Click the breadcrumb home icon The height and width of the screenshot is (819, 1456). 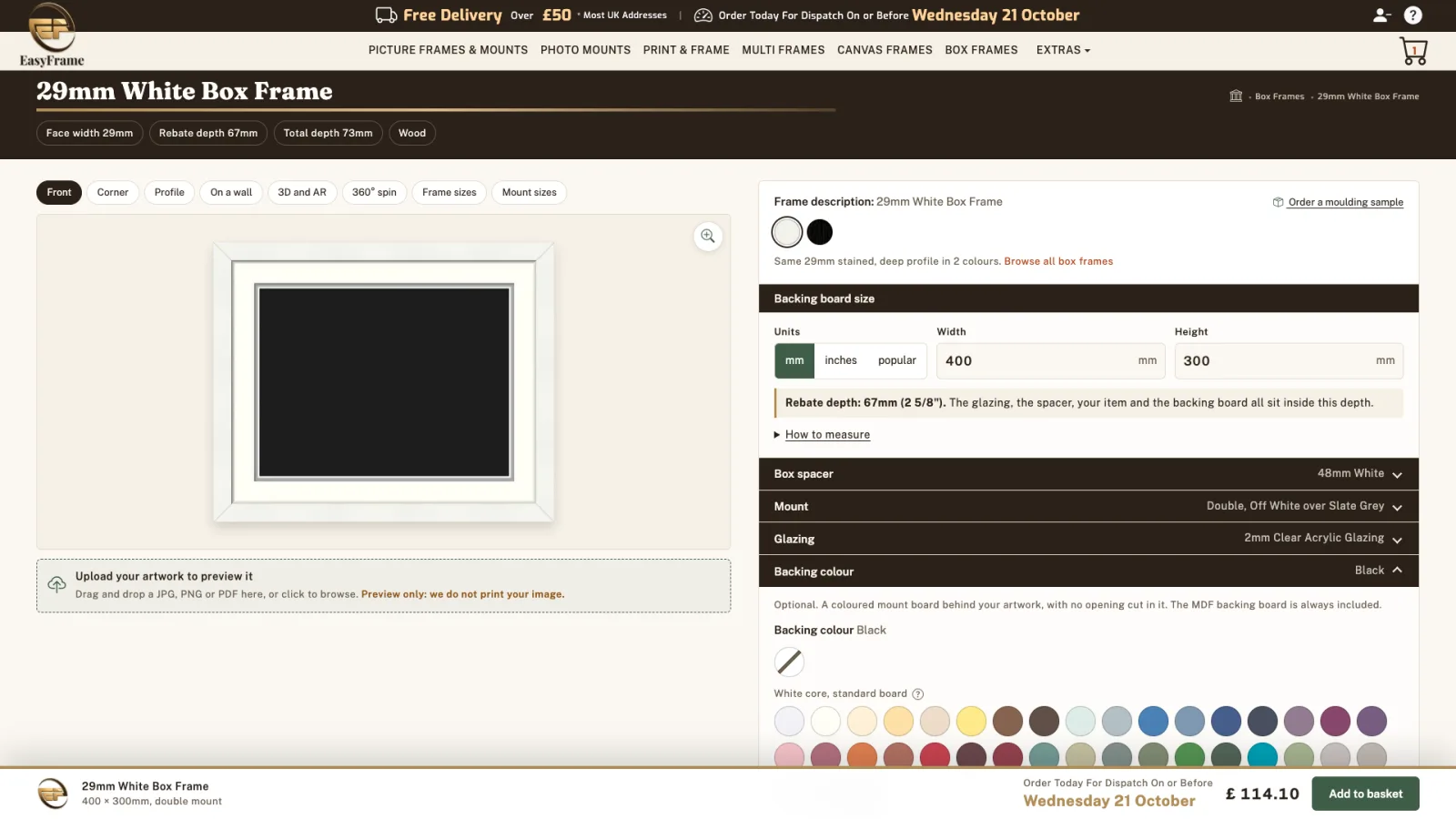point(1236,96)
